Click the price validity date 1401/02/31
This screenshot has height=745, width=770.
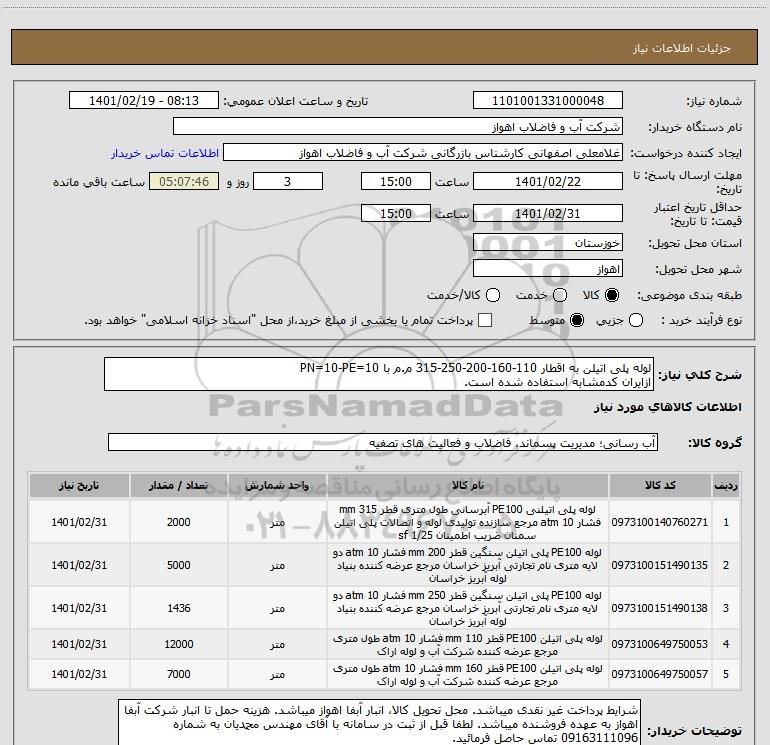tap(548, 213)
